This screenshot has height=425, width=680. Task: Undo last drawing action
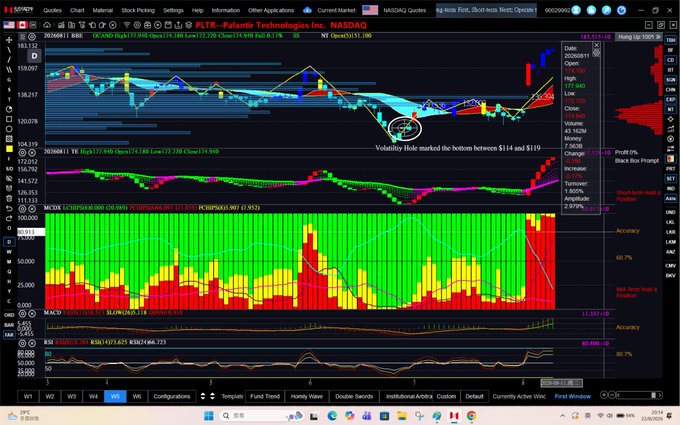[x=9, y=209]
